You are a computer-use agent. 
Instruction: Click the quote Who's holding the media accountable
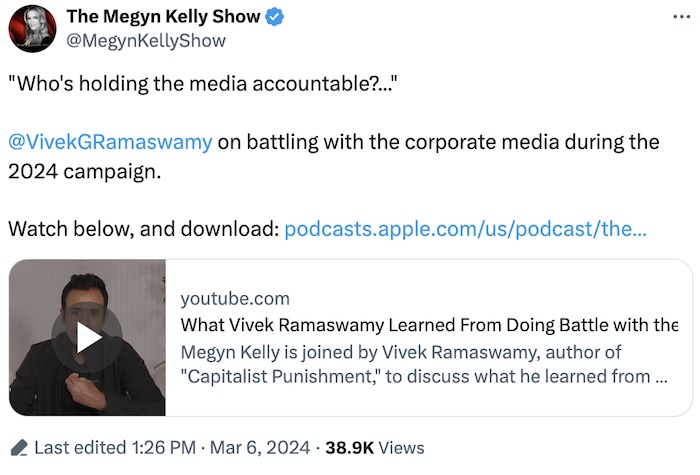point(203,85)
